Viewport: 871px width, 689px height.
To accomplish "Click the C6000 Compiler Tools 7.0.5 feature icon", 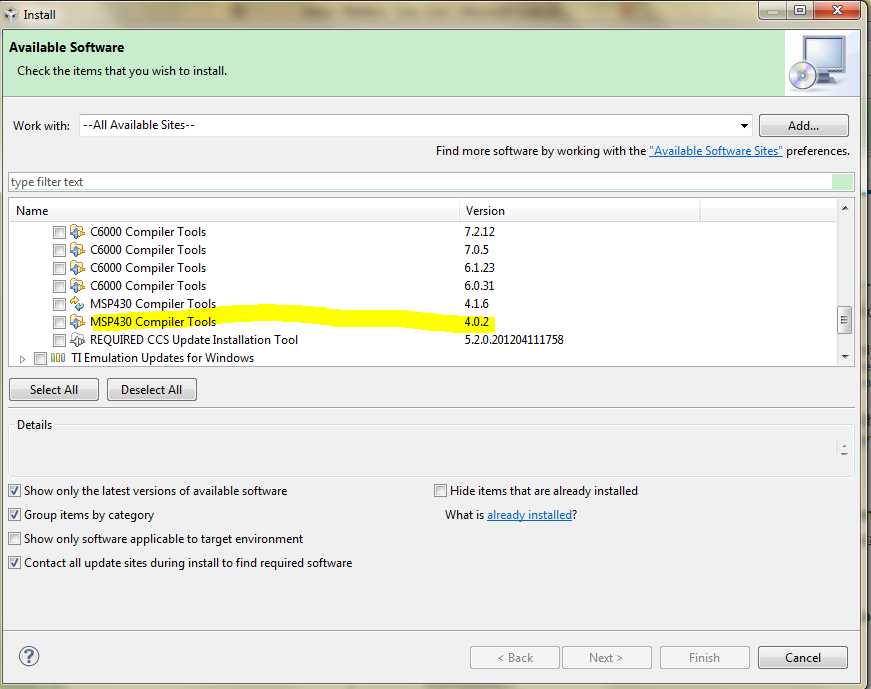I will [77, 250].
